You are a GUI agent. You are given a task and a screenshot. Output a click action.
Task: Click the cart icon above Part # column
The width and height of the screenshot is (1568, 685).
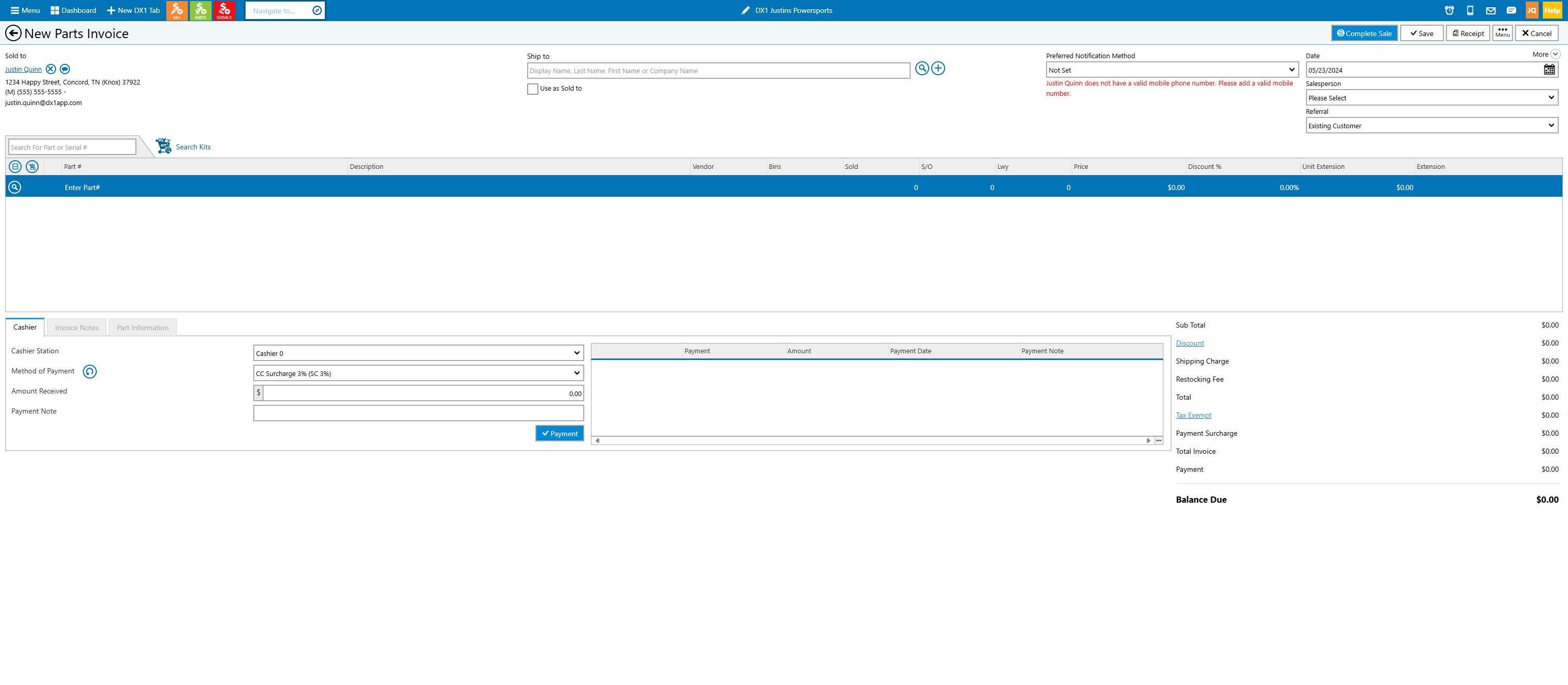coord(32,166)
